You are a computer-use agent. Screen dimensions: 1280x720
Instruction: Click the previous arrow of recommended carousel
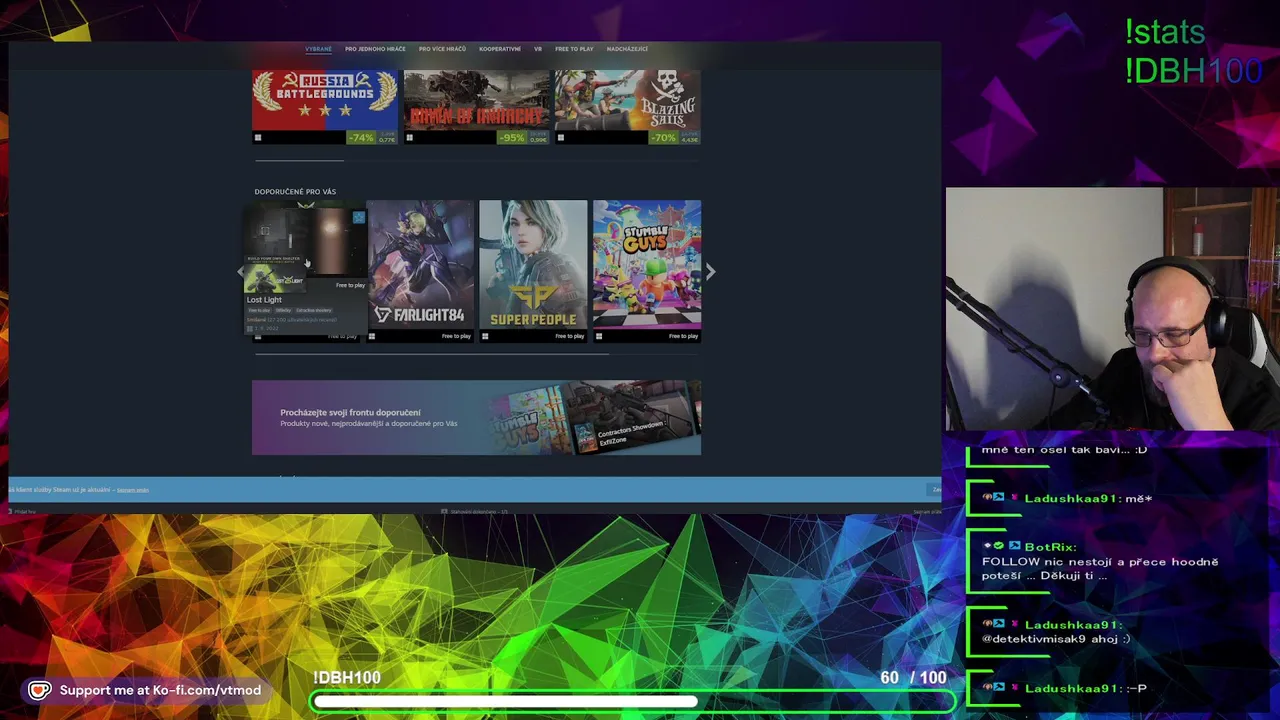click(240, 271)
